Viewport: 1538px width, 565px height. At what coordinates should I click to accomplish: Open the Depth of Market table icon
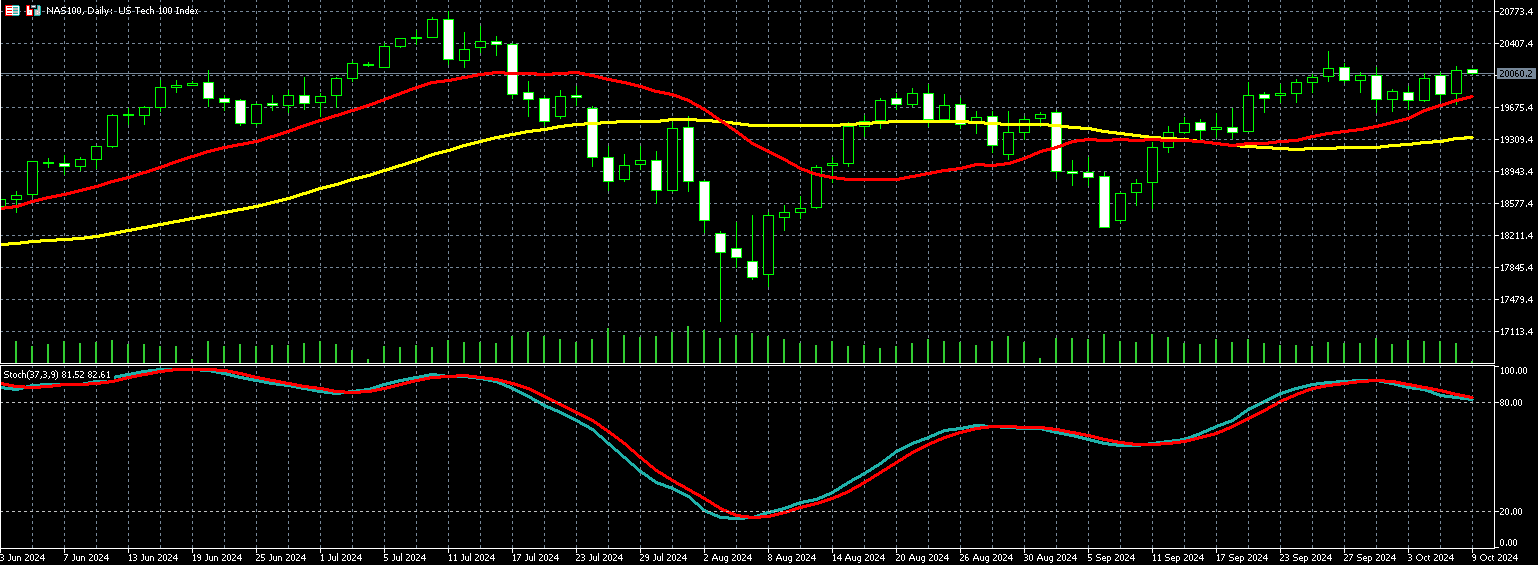(13, 10)
